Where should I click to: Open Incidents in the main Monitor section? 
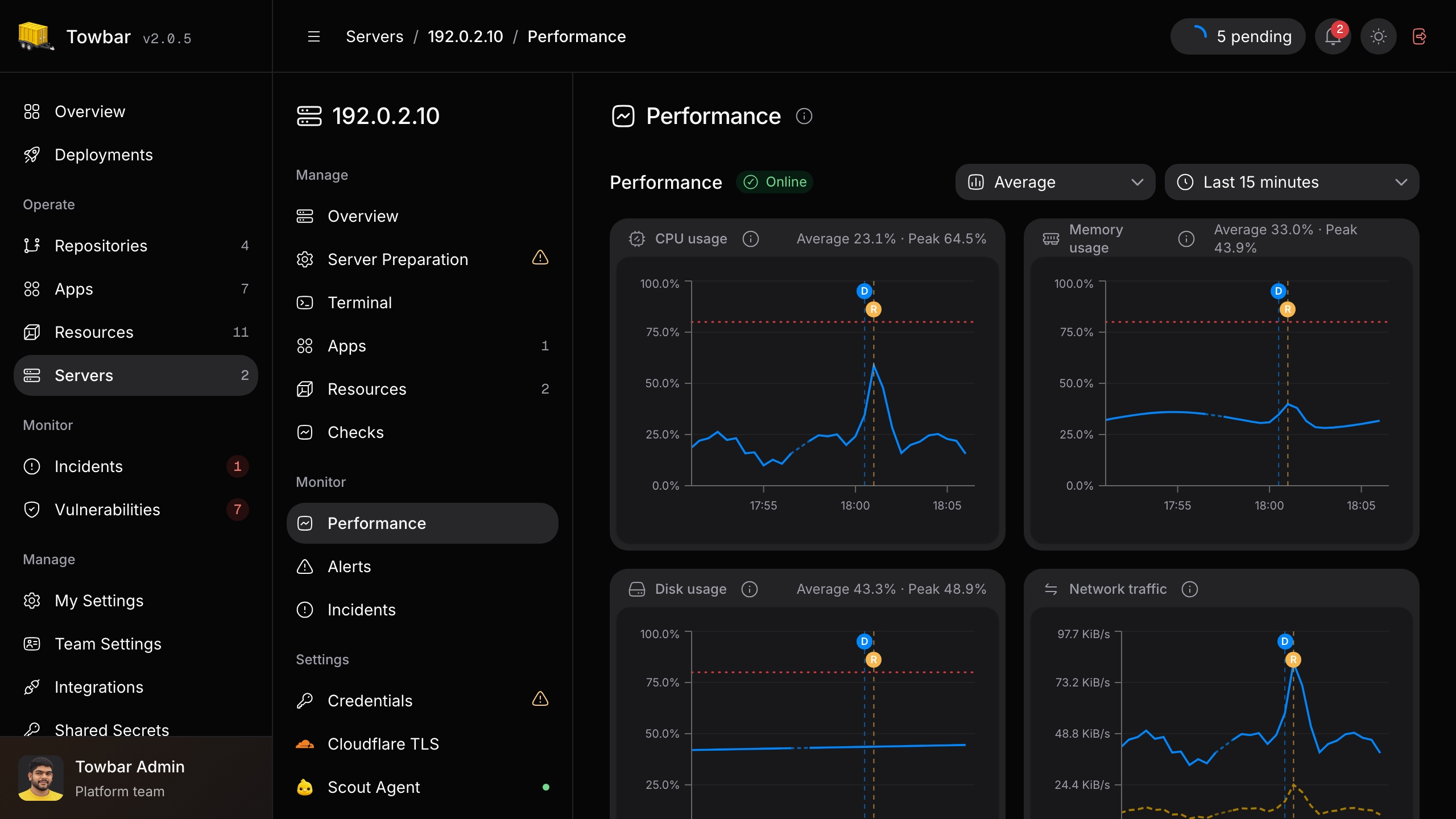(x=136, y=466)
